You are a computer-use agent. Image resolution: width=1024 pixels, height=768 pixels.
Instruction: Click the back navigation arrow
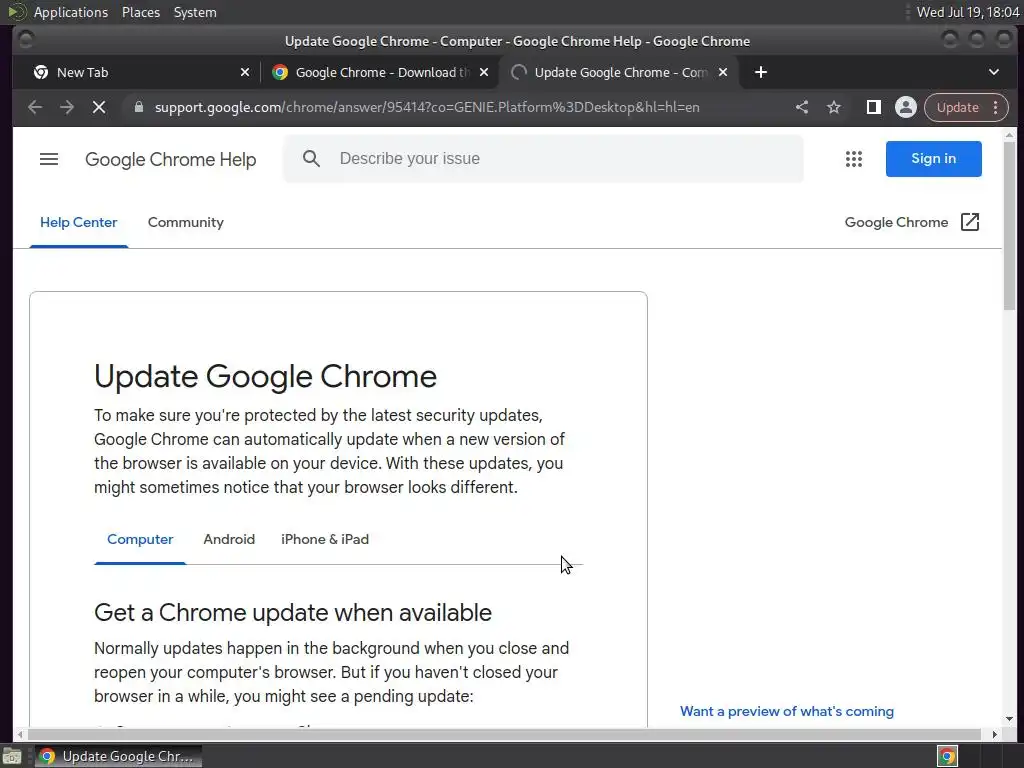pyautogui.click(x=35, y=107)
